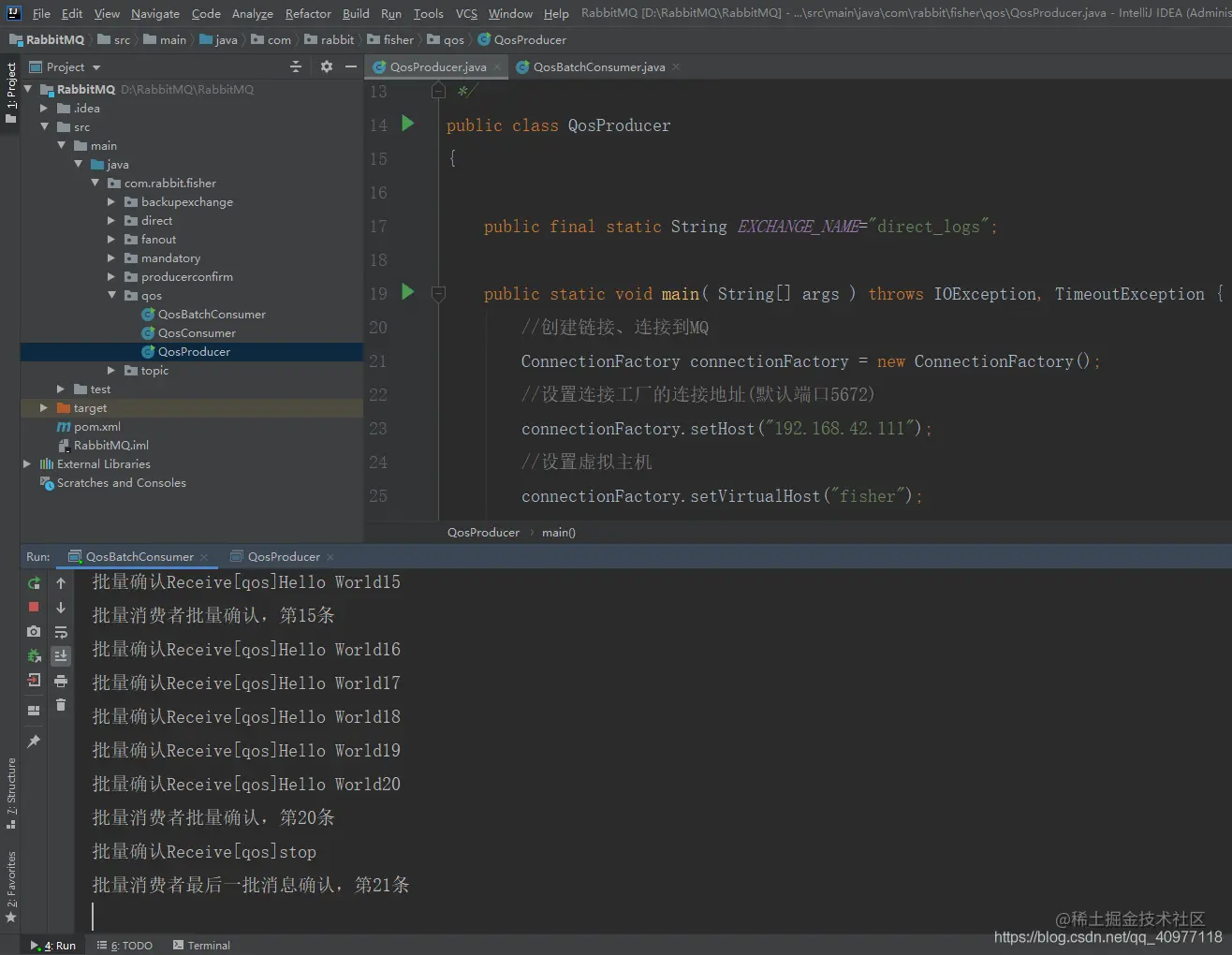Viewport: 1232px width, 955px height.
Task: Click main() in editor breadcrumb
Action: (559, 532)
